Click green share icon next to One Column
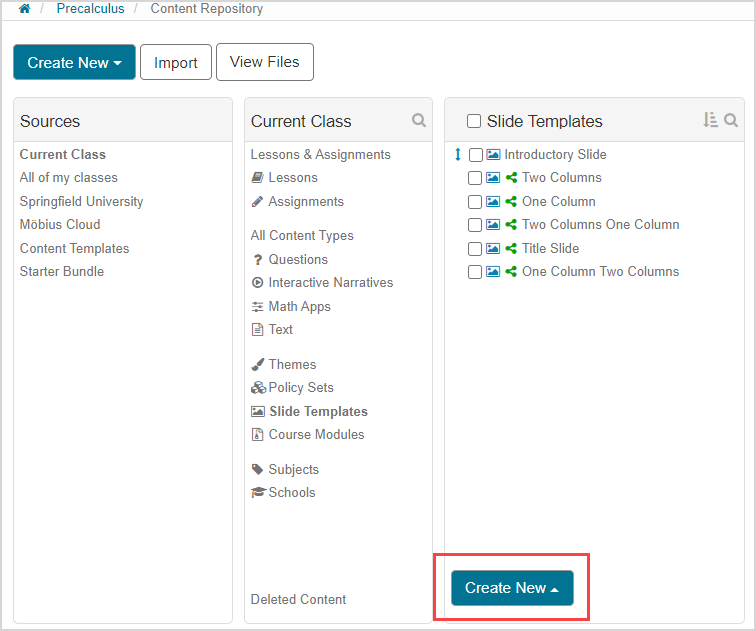The width and height of the screenshot is (756, 631). click(511, 201)
